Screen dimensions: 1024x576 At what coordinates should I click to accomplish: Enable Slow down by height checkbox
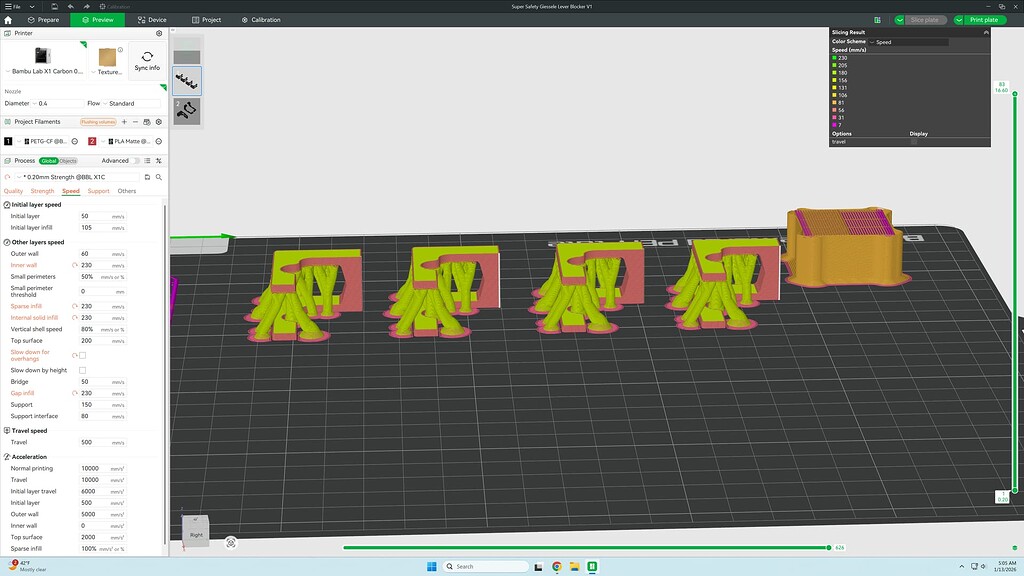tap(82, 370)
